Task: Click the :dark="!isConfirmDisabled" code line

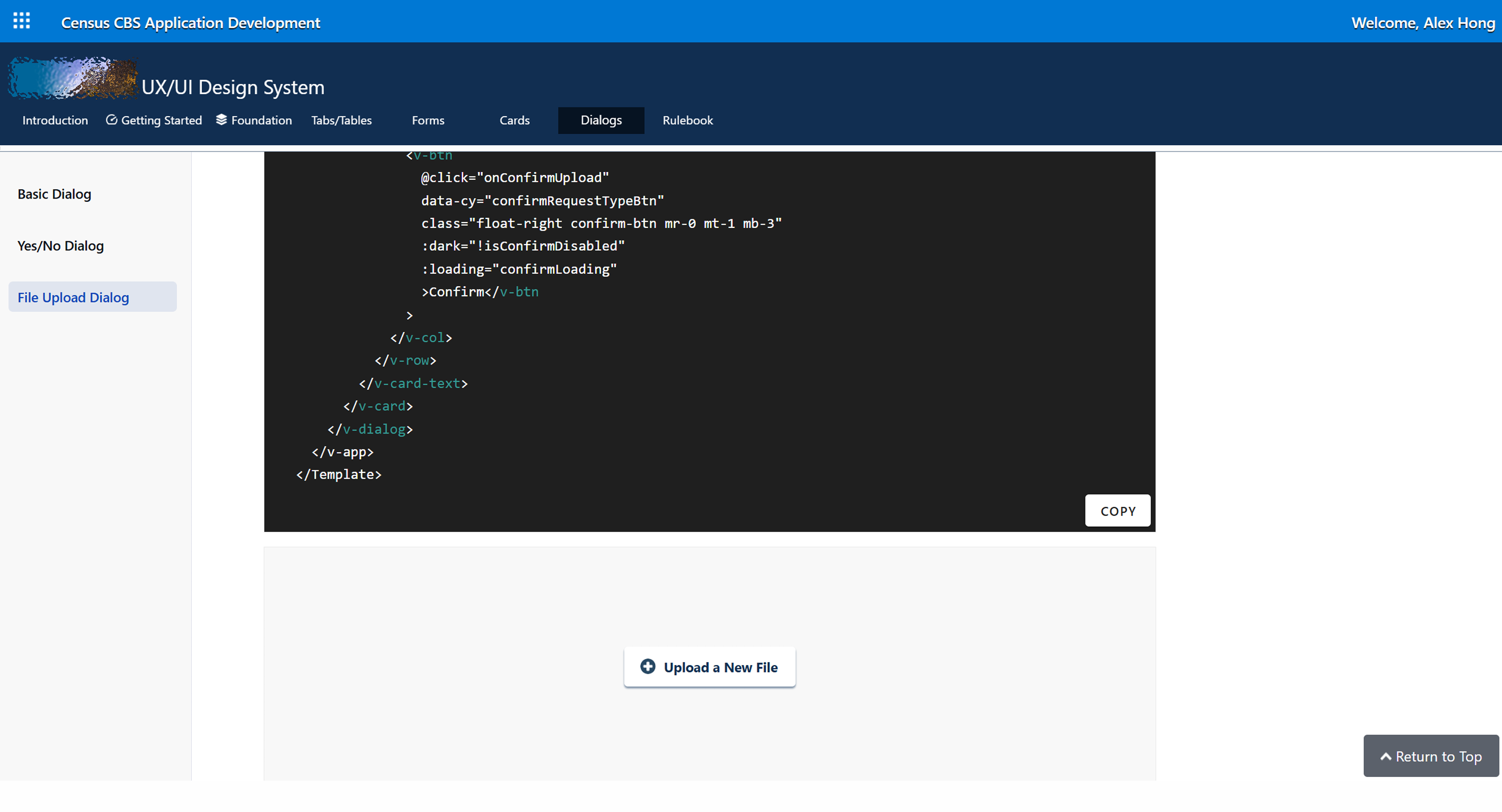Action: click(523, 246)
